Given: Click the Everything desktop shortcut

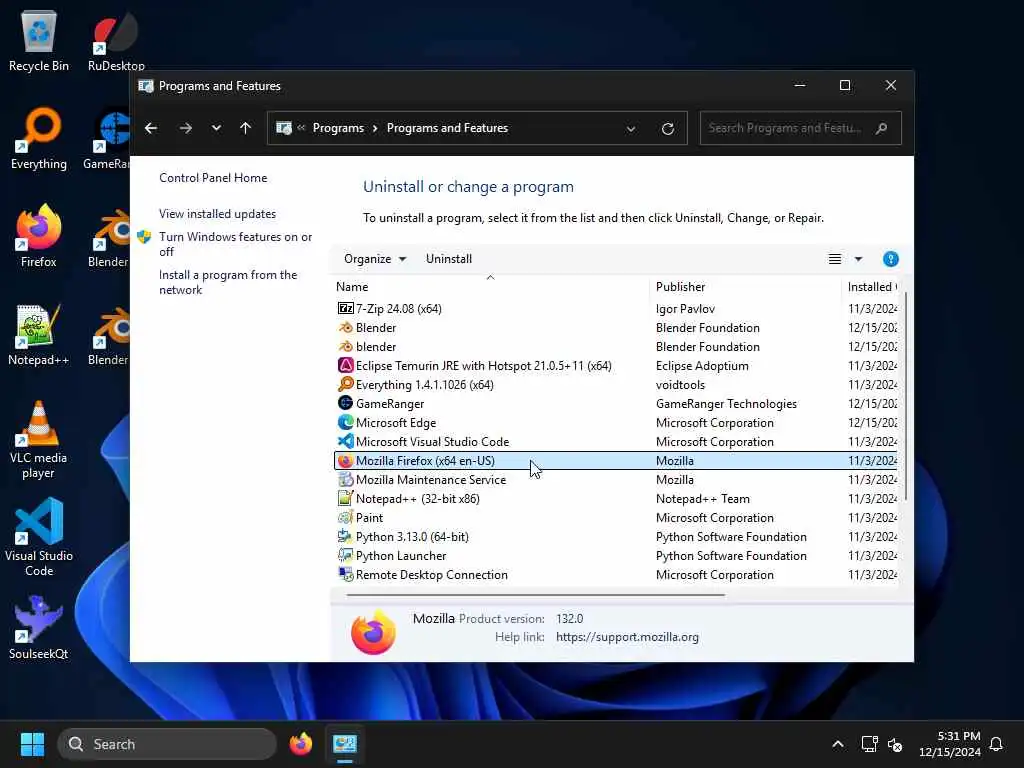Looking at the screenshot, I should click(x=39, y=139).
